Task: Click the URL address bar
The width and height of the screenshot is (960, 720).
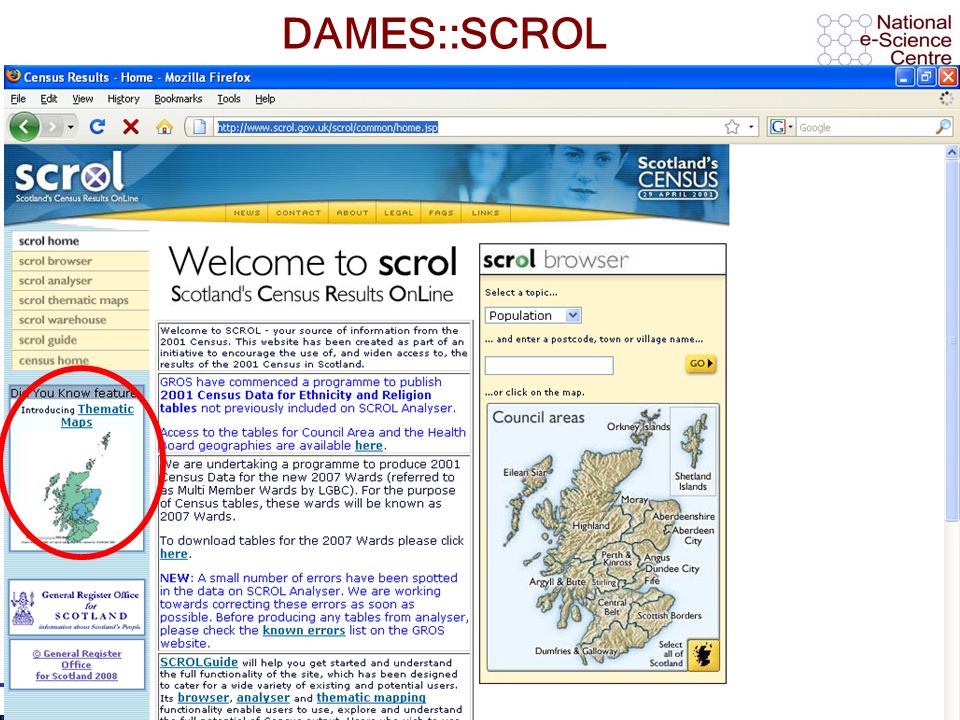Action: [469, 127]
